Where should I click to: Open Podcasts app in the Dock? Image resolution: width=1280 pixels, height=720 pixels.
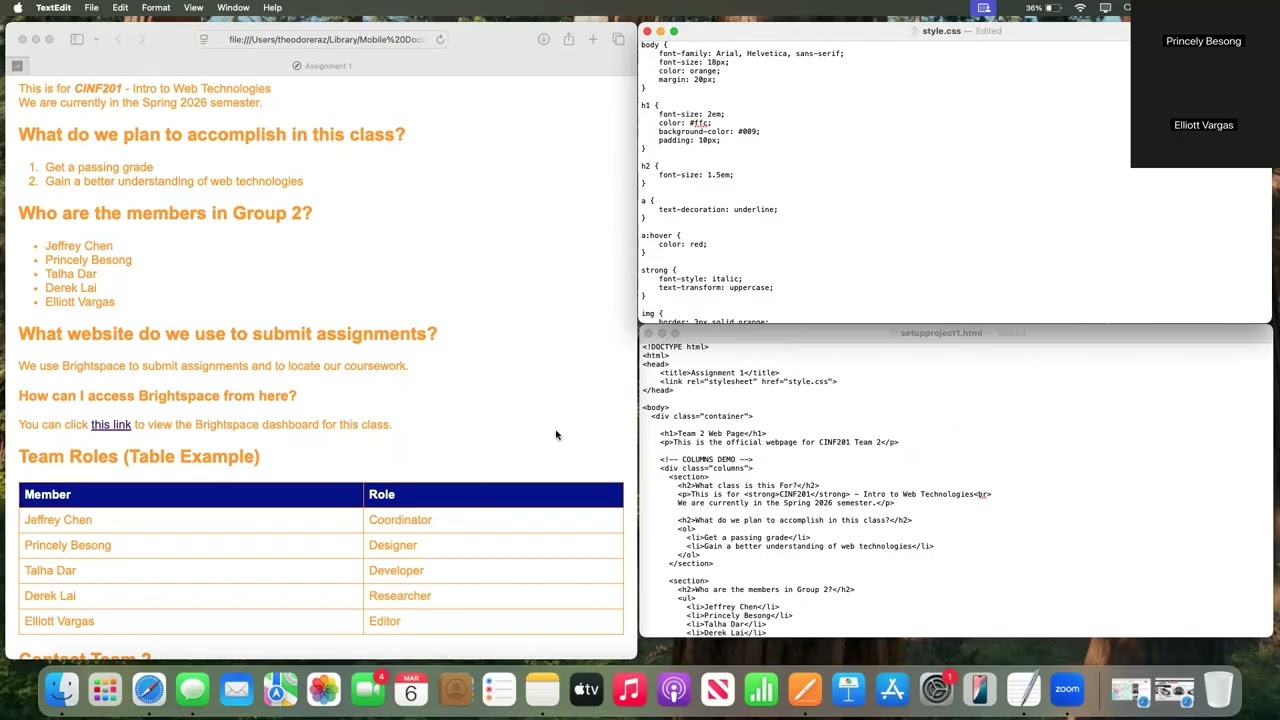coord(674,689)
